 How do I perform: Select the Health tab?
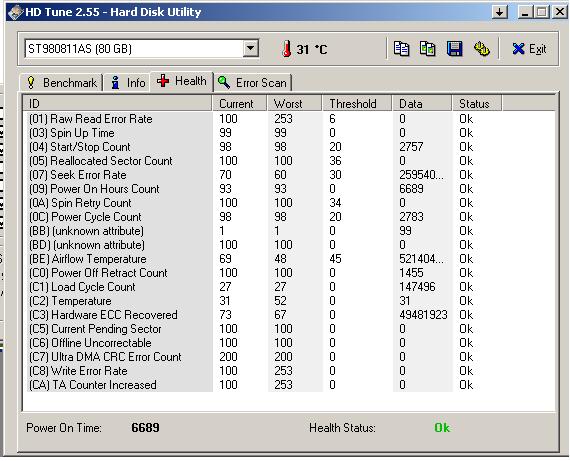[182, 81]
